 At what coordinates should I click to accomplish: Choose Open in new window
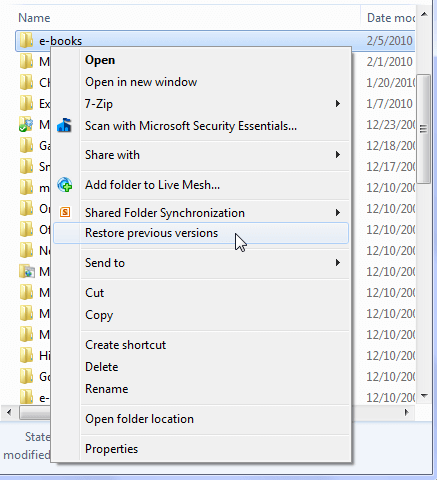(x=201, y=82)
